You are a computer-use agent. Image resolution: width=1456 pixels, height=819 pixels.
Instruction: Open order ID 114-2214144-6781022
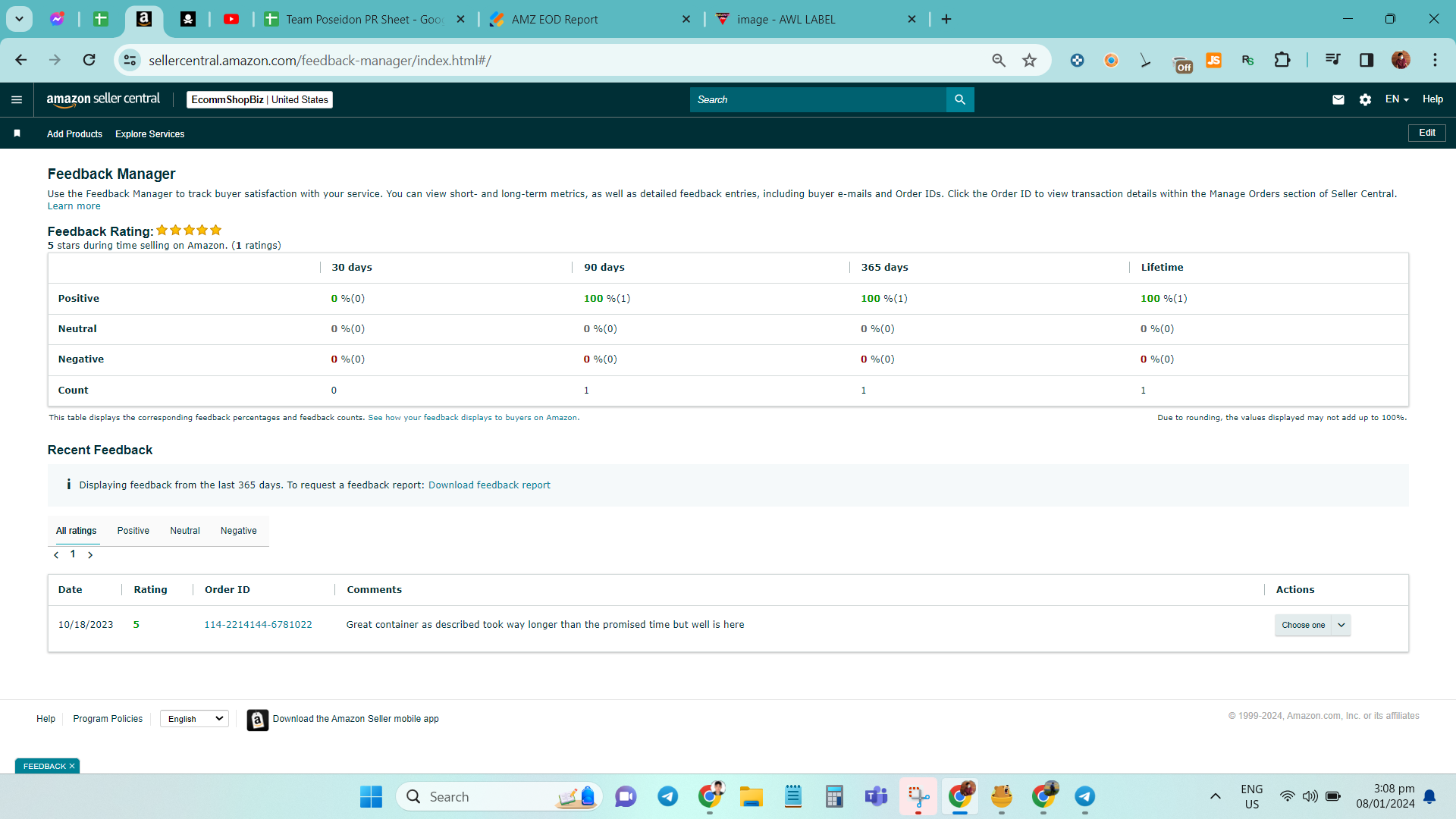tap(258, 625)
